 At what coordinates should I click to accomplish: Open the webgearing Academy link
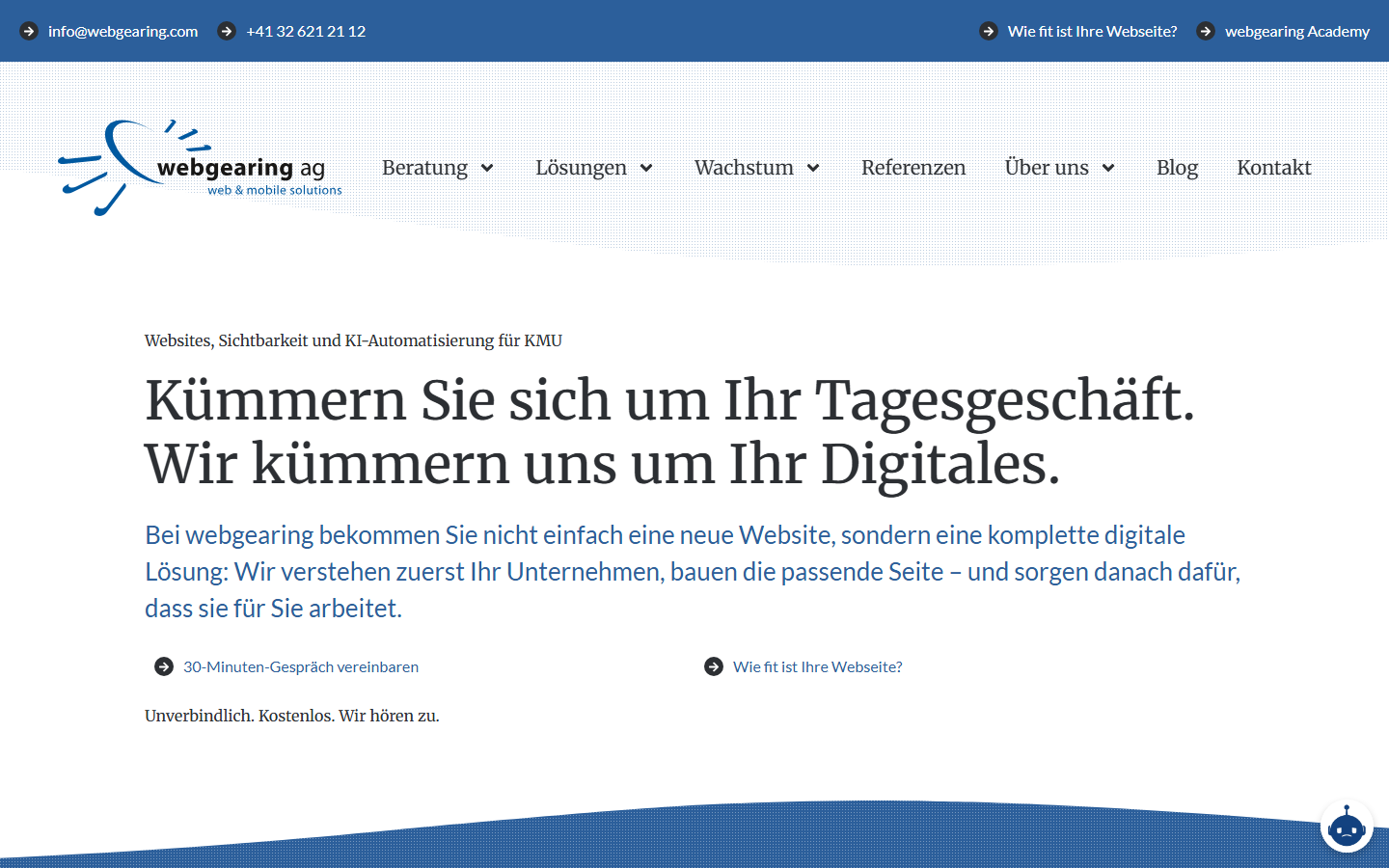[1297, 31]
